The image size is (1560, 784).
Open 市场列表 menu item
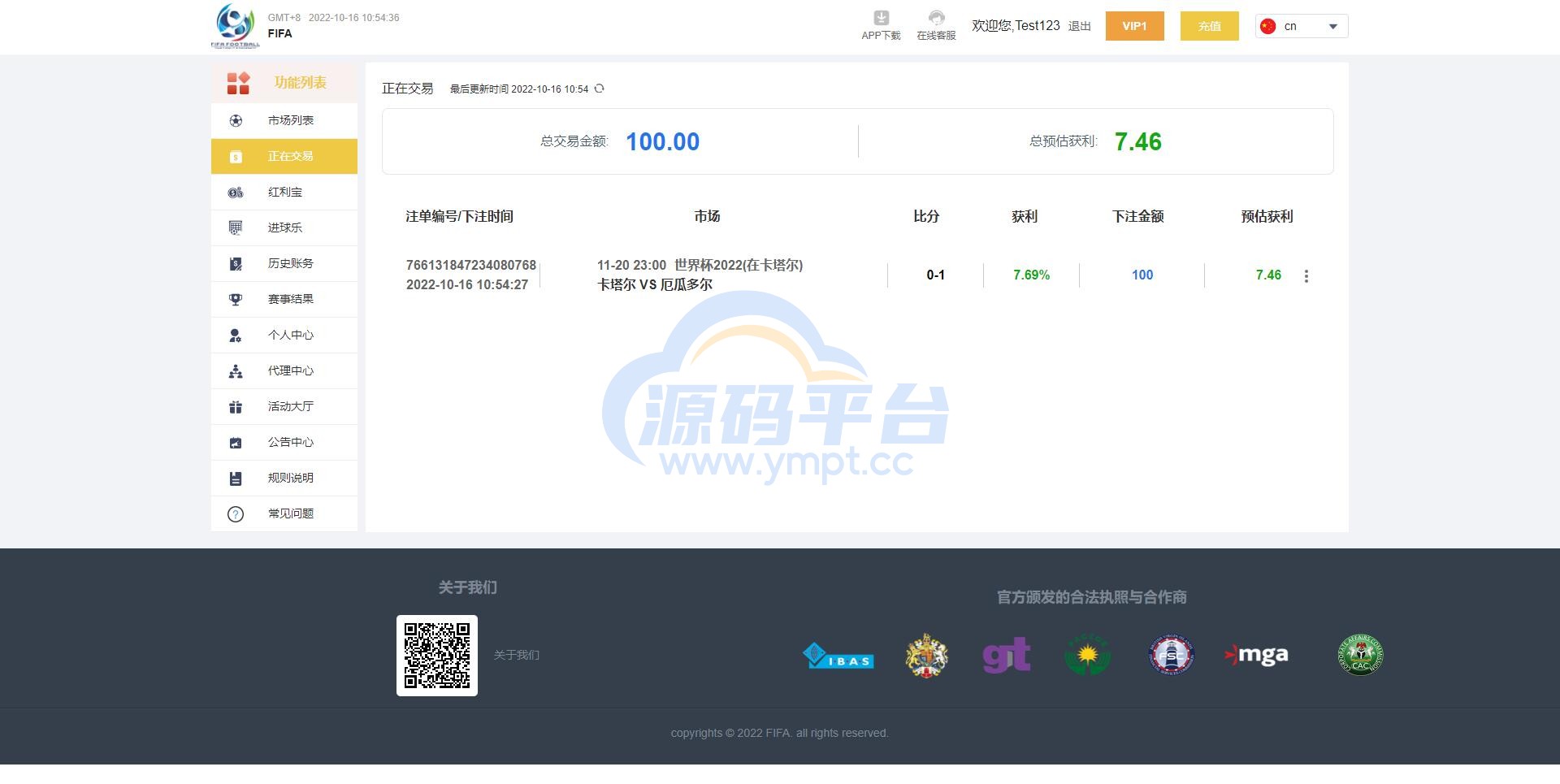tap(284, 120)
